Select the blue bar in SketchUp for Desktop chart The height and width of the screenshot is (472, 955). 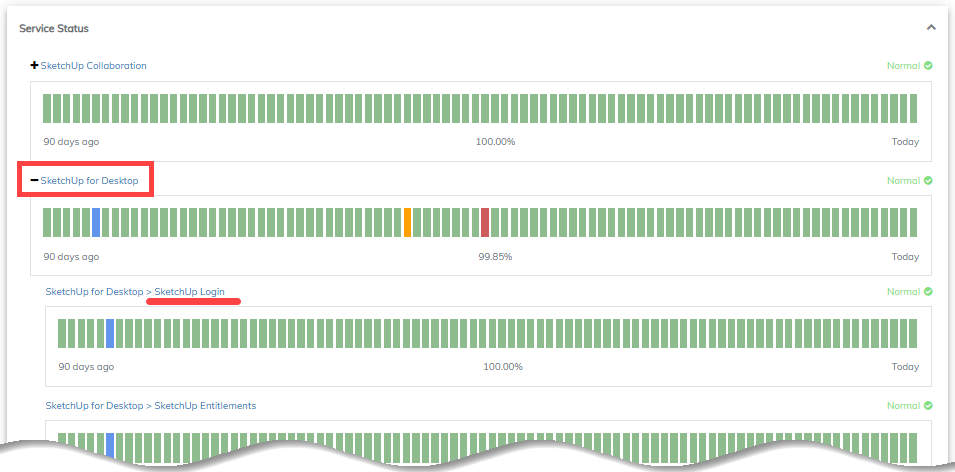tap(96, 222)
